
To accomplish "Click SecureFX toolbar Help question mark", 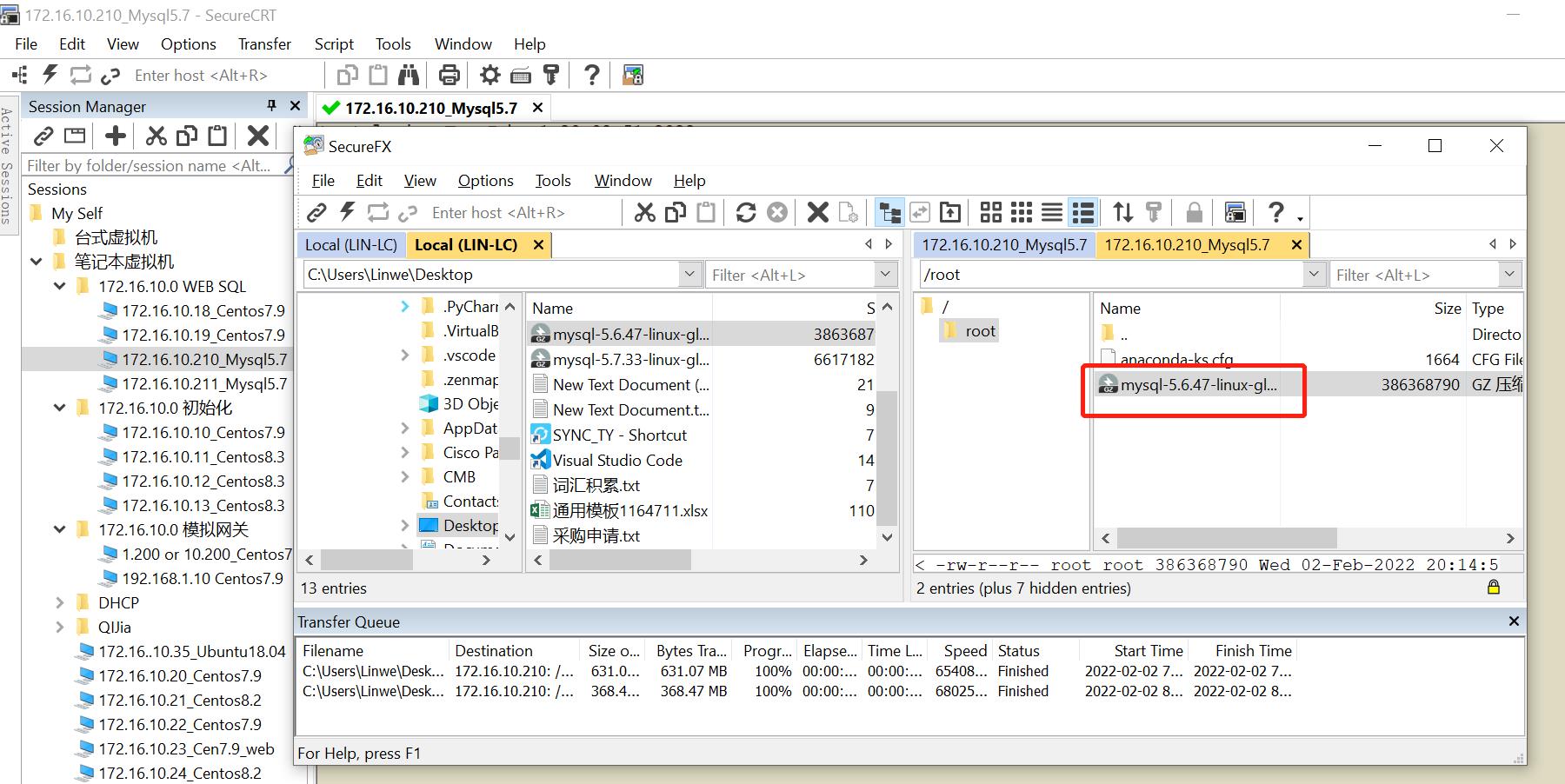I will tap(1275, 212).
